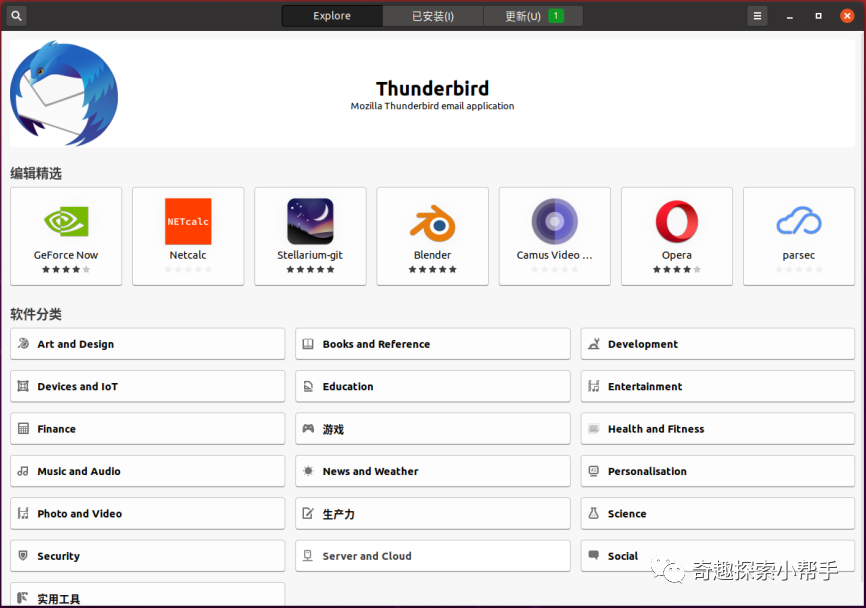Click the Education category icon
This screenshot has height=608, width=866.
pyautogui.click(x=308, y=386)
